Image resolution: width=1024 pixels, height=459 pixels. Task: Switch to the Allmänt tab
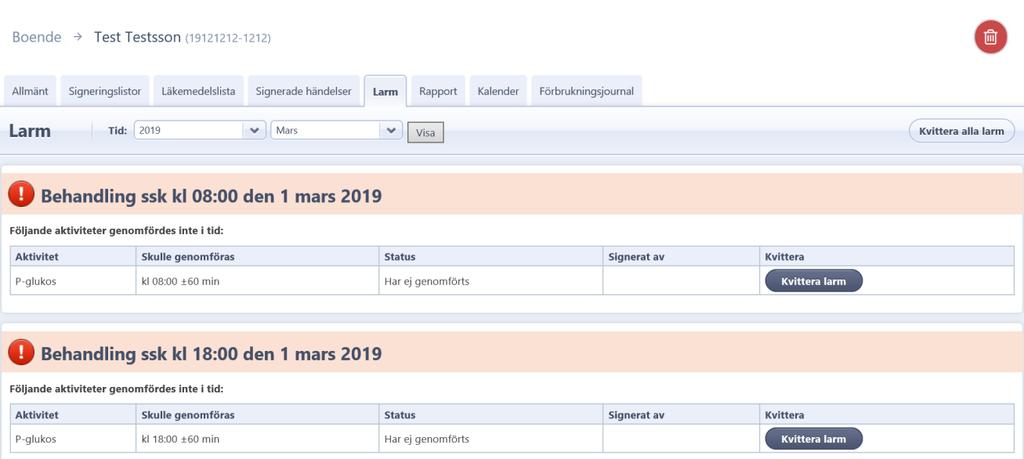click(x=30, y=91)
